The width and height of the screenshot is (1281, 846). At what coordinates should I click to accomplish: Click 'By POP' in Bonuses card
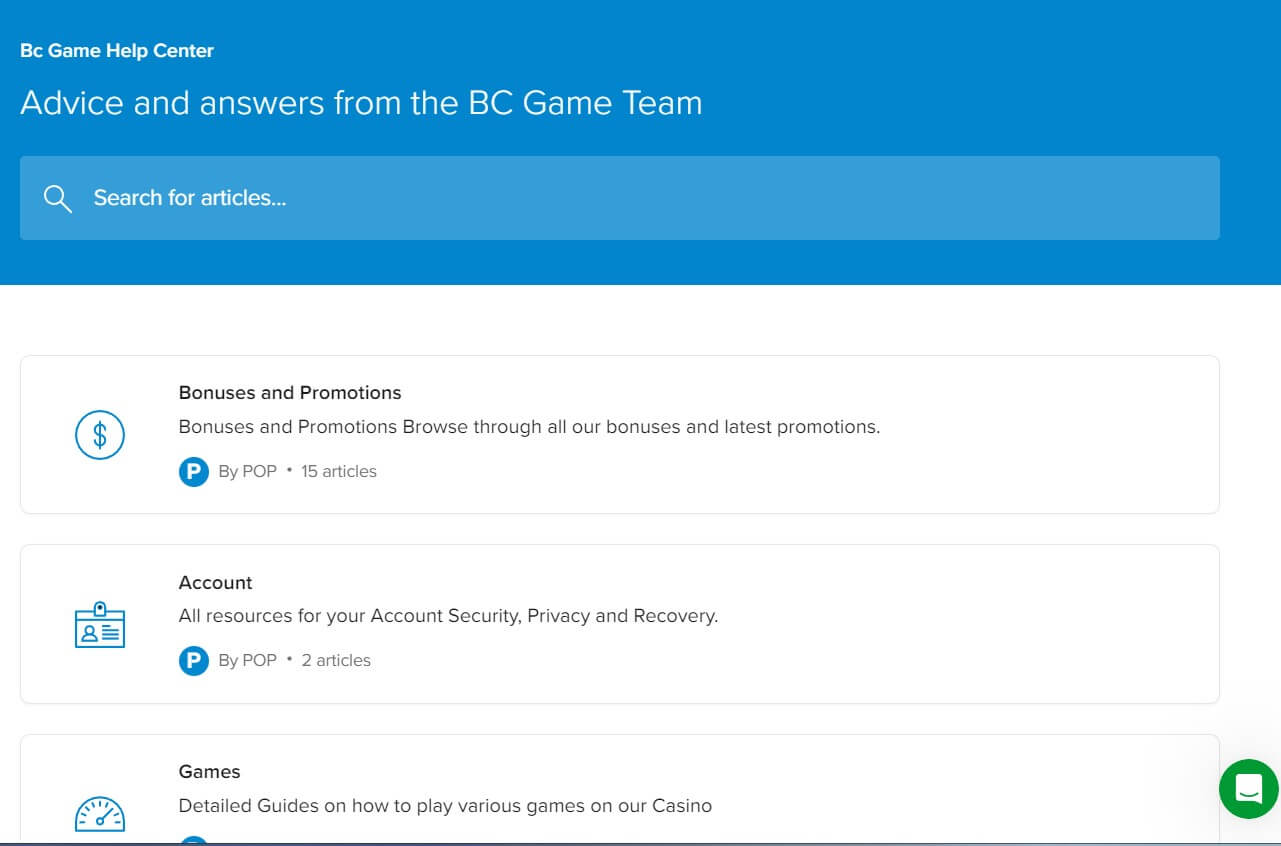pyautogui.click(x=248, y=471)
